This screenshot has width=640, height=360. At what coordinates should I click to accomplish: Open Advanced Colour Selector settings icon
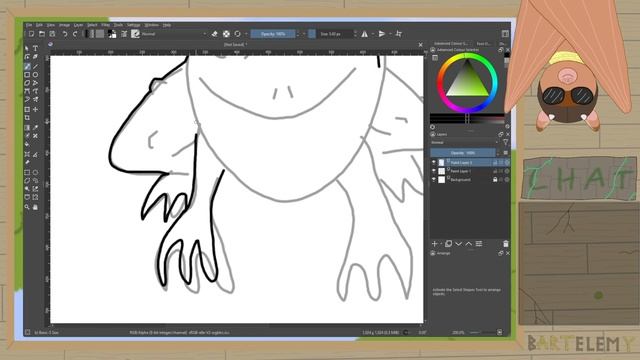click(435, 58)
